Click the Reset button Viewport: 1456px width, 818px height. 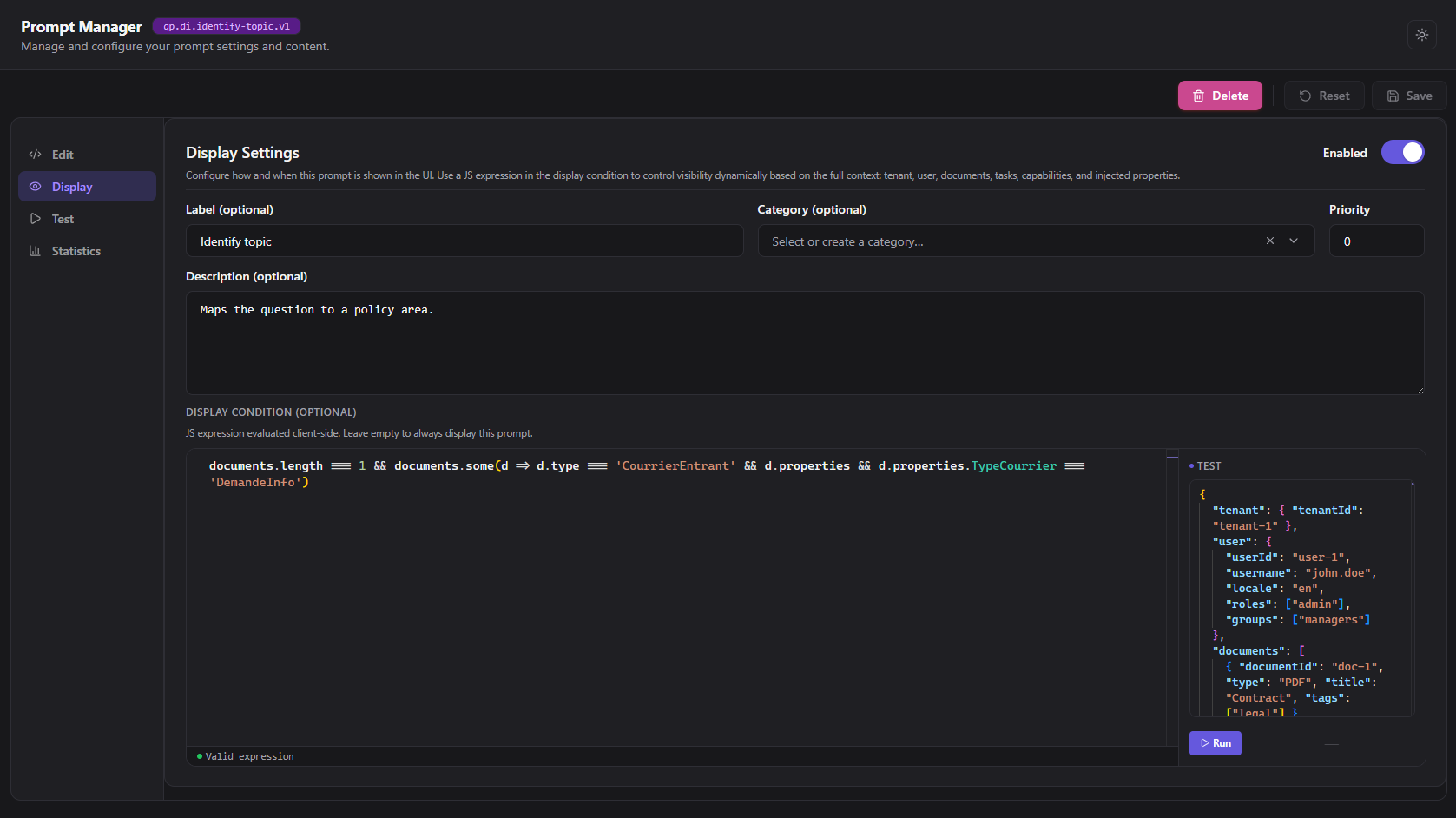click(1324, 96)
